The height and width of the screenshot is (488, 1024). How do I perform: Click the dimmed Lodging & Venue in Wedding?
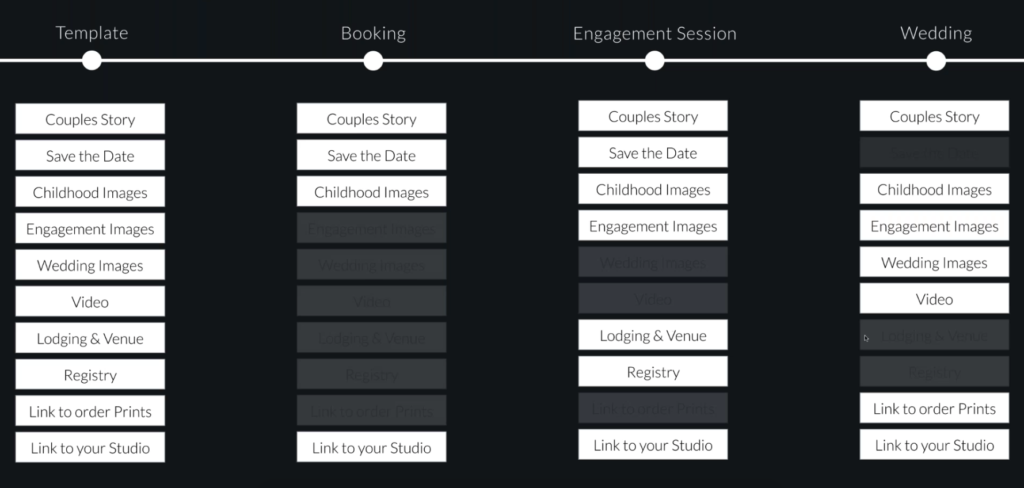coord(935,335)
